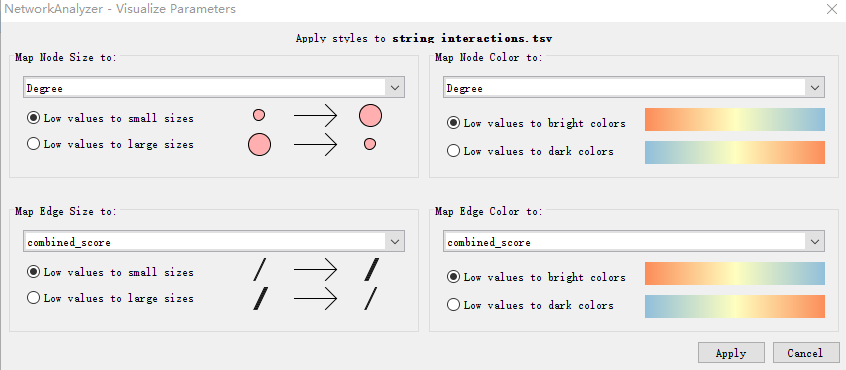Expand Map Edge Color combined_score dropdown
Image resolution: width=846 pixels, height=370 pixels.
(633, 242)
